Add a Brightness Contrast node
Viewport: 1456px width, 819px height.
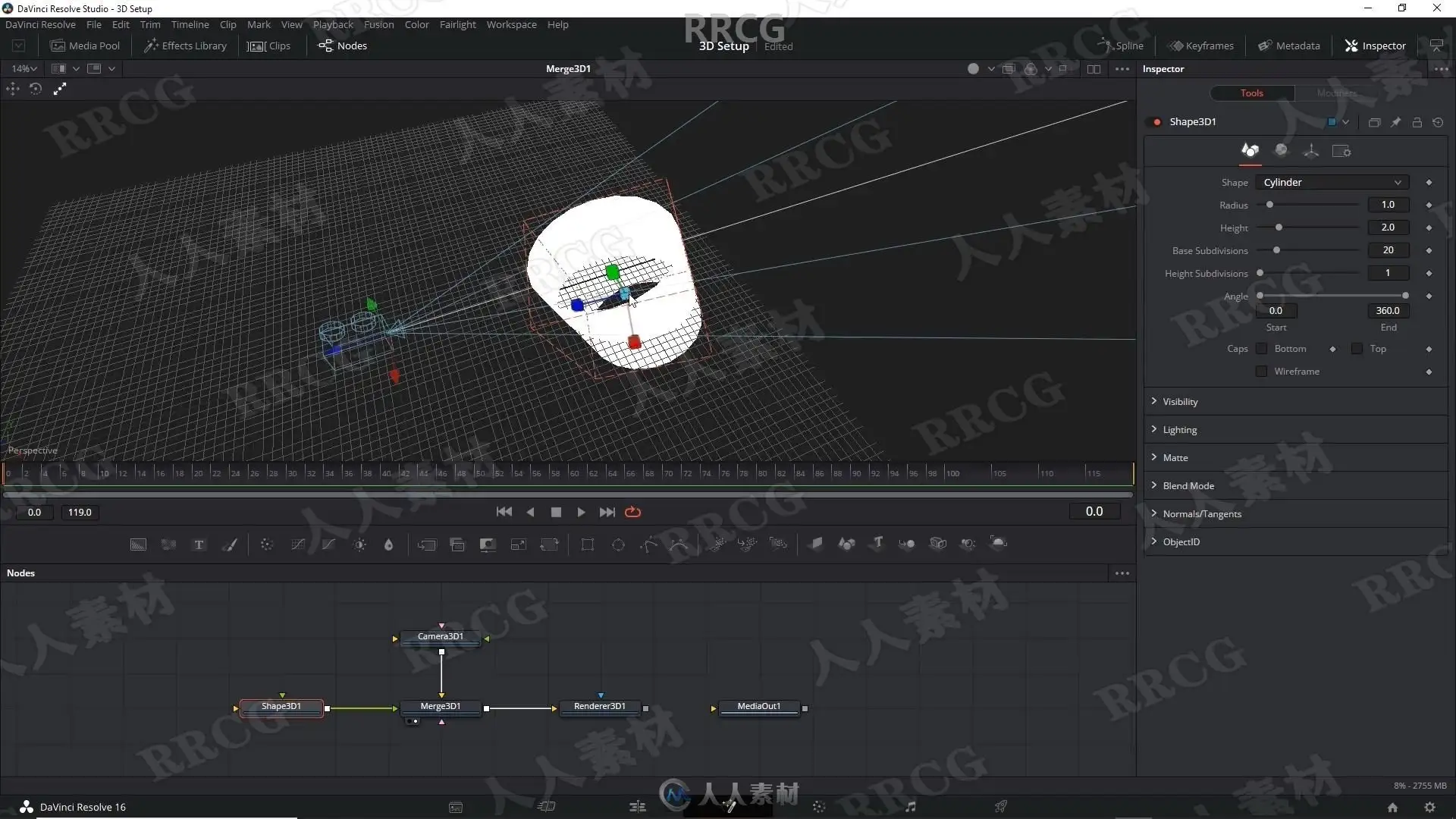(359, 544)
